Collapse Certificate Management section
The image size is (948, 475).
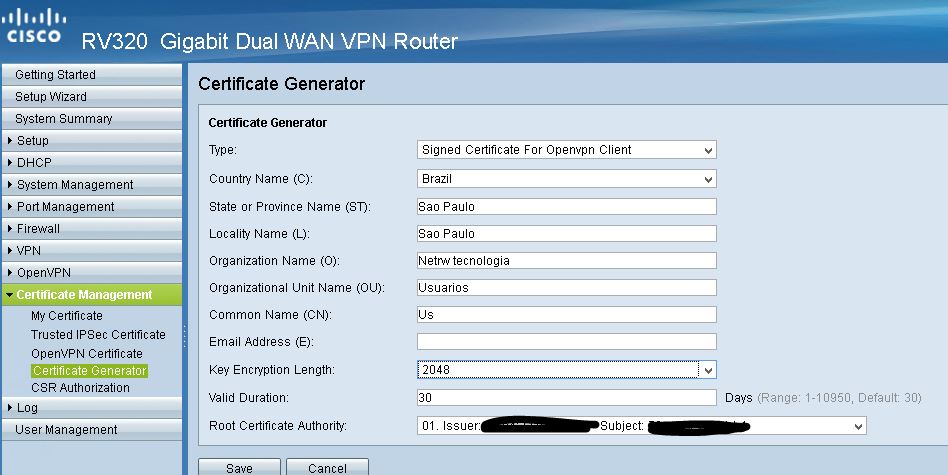click(91, 294)
